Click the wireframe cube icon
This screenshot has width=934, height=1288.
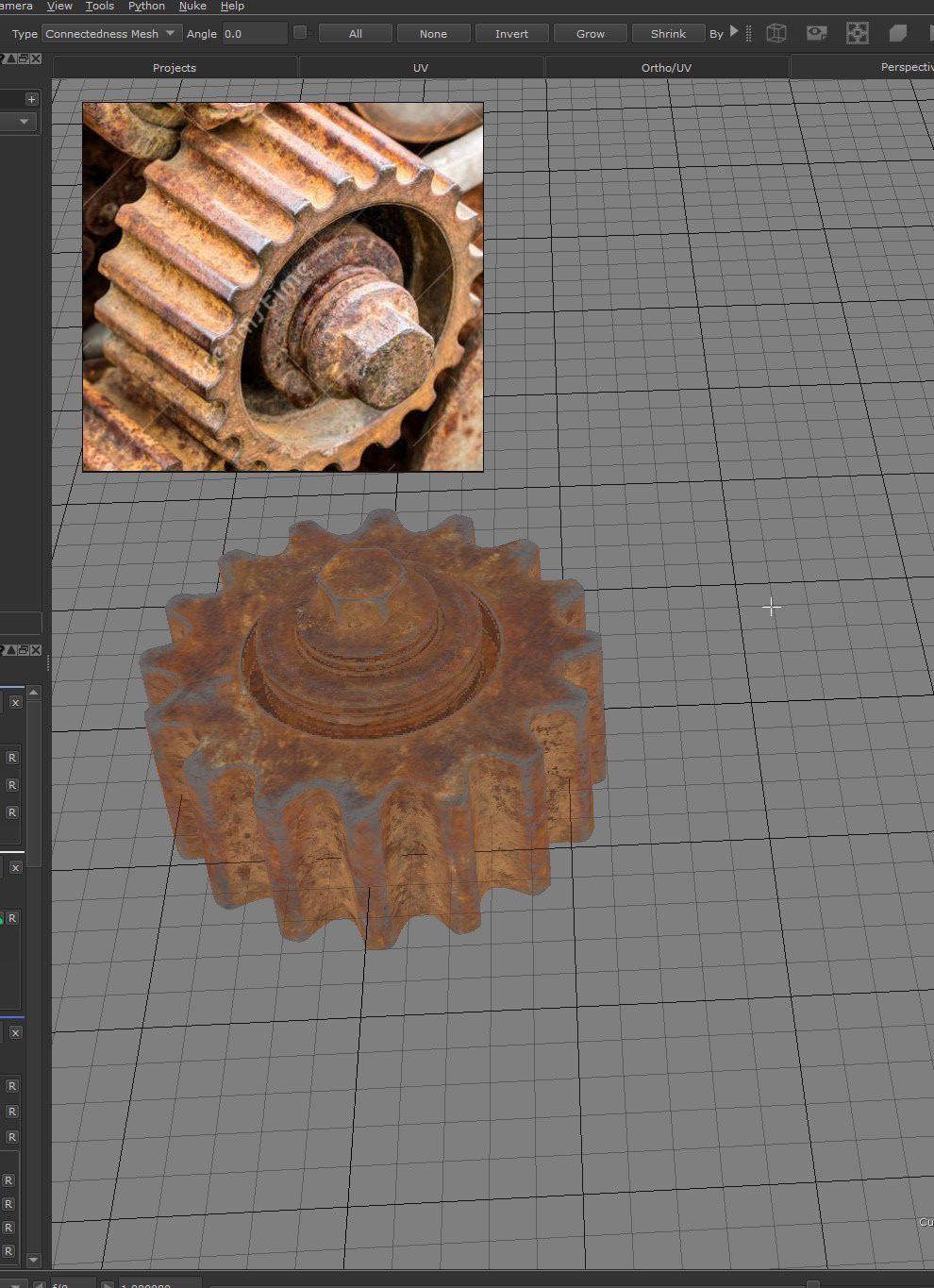(776, 33)
